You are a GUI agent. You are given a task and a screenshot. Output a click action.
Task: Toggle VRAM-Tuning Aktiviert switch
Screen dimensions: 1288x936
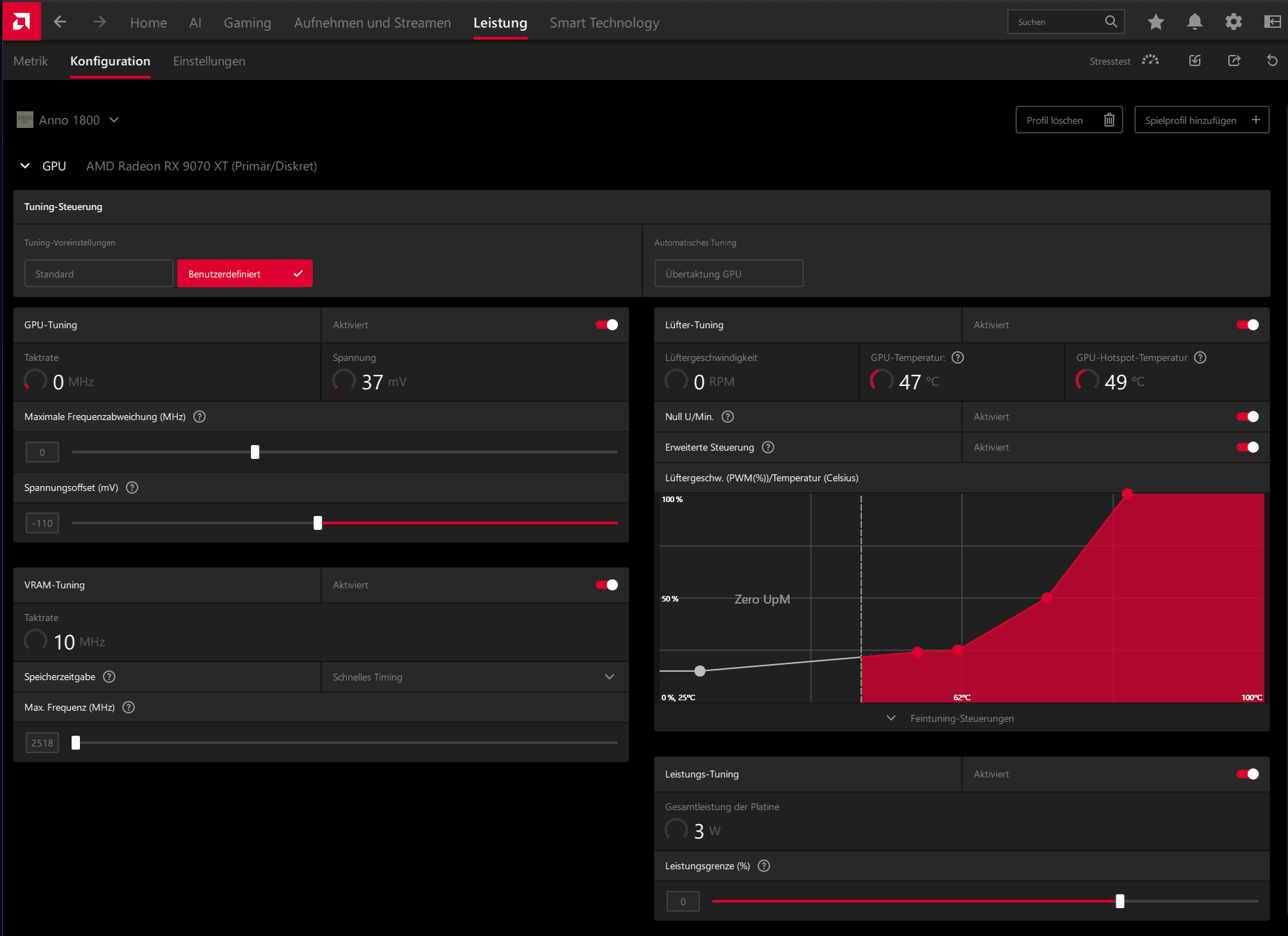[x=607, y=585]
